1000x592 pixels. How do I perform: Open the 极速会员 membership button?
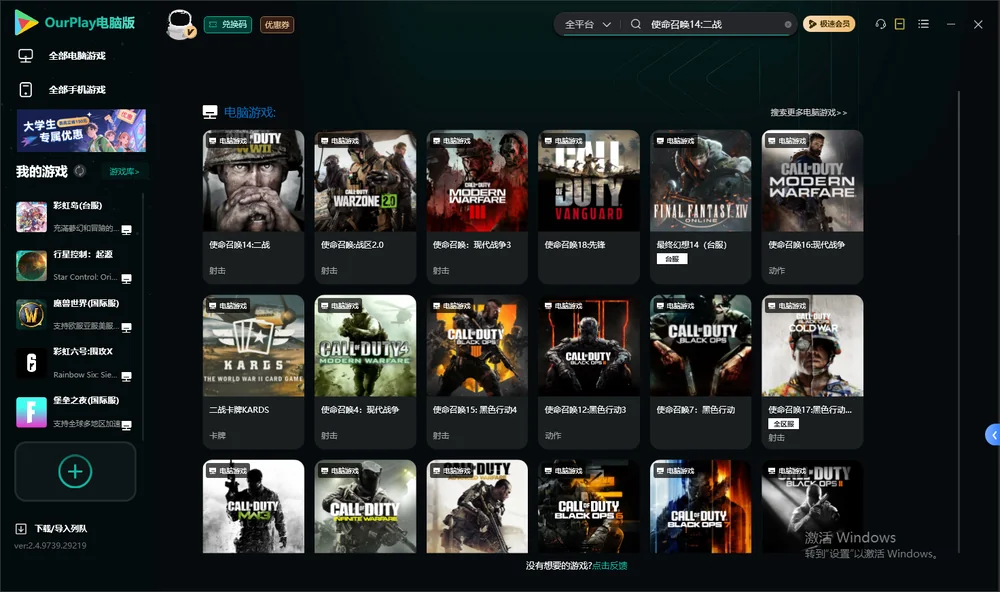[x=828, y=24]
